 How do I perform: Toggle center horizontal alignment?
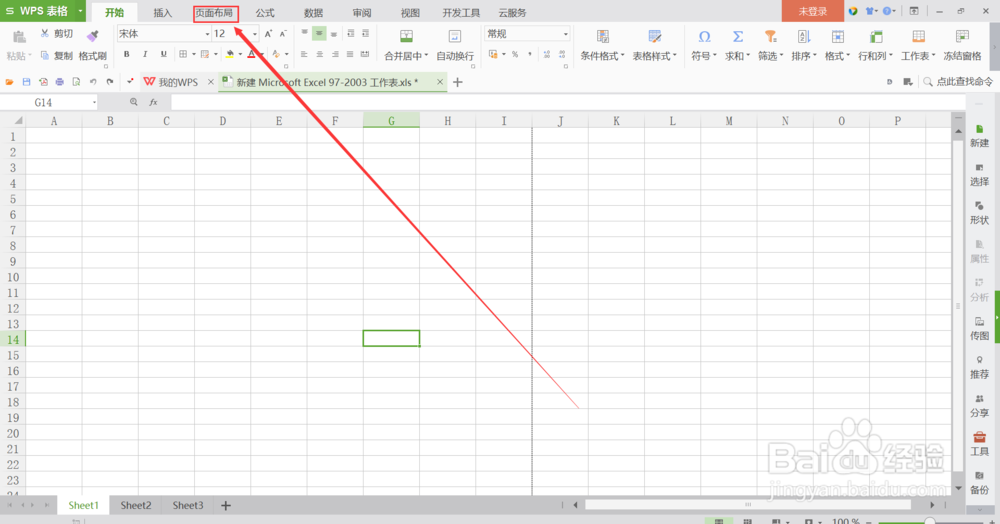pyautogui.click(x=320, y=54)
